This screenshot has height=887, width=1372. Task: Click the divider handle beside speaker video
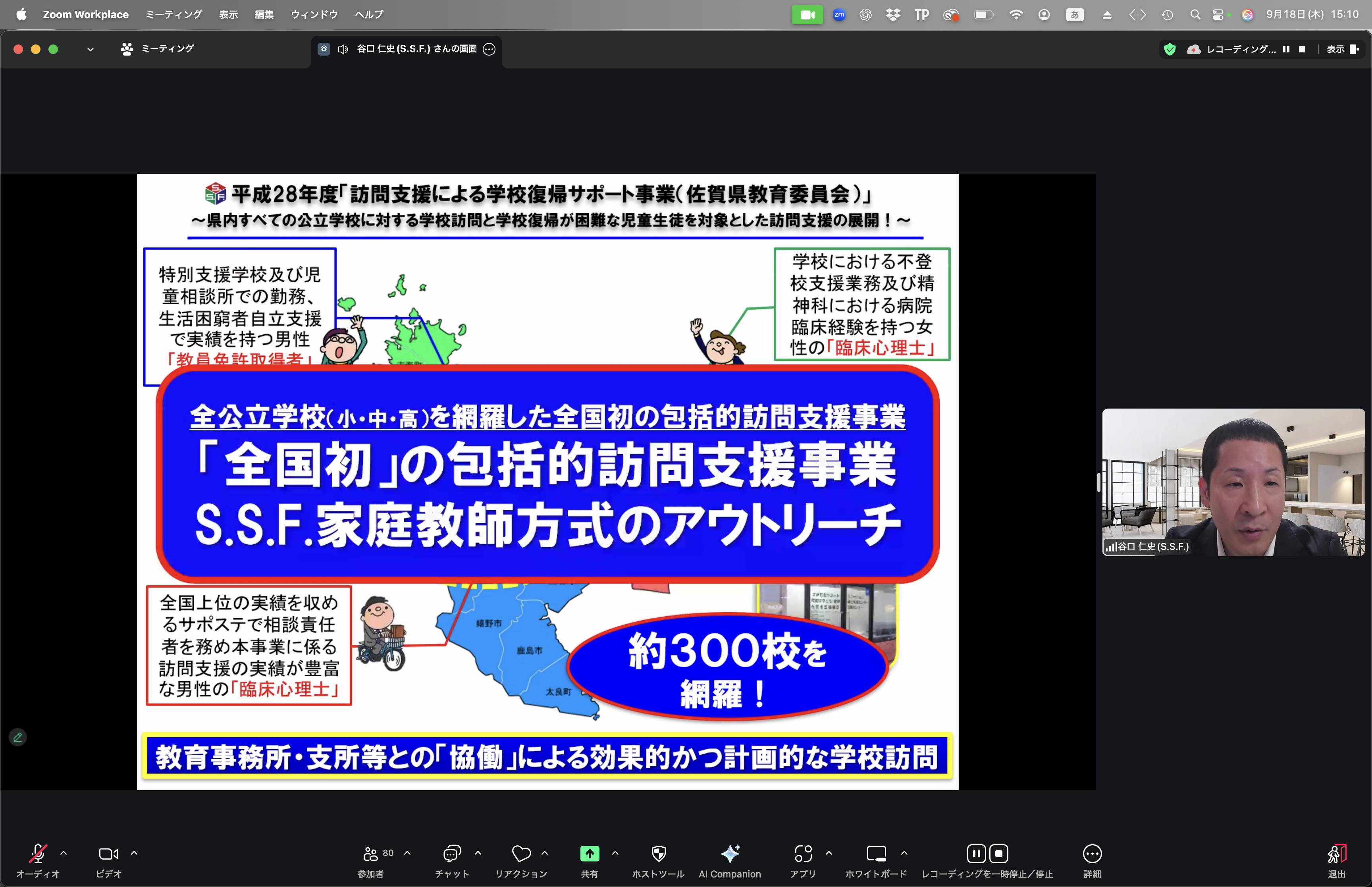point(1098,482)
